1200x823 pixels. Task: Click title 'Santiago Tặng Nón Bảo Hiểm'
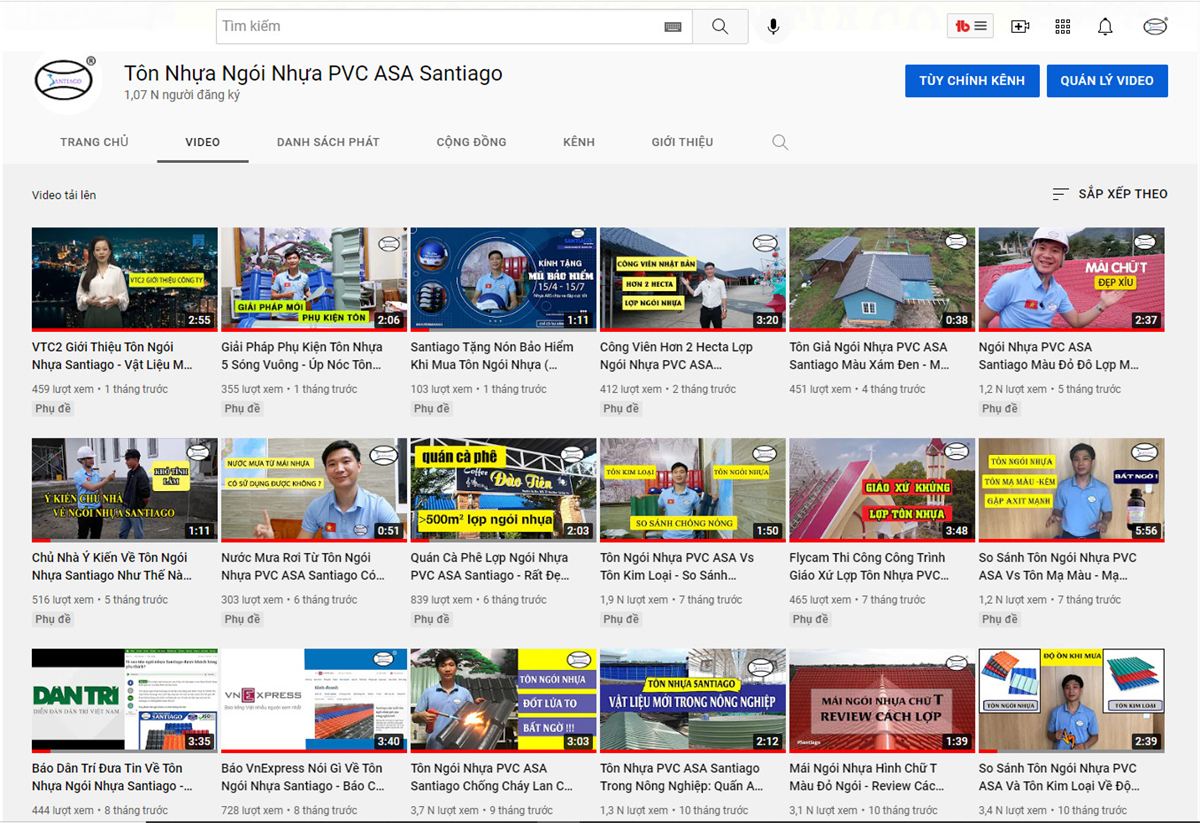point(492,356)
